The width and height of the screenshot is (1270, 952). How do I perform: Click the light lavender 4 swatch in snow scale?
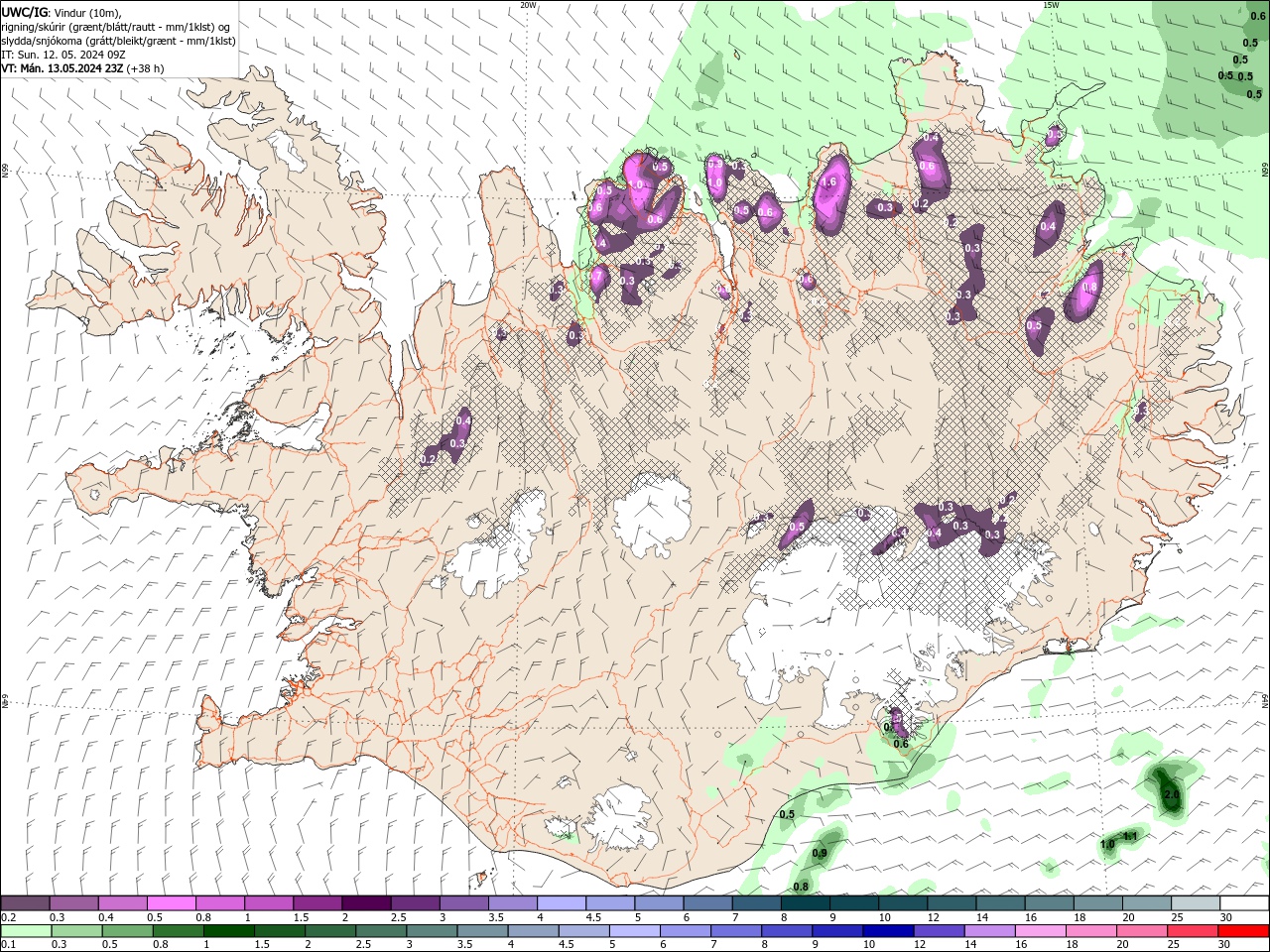coord(561,903)
